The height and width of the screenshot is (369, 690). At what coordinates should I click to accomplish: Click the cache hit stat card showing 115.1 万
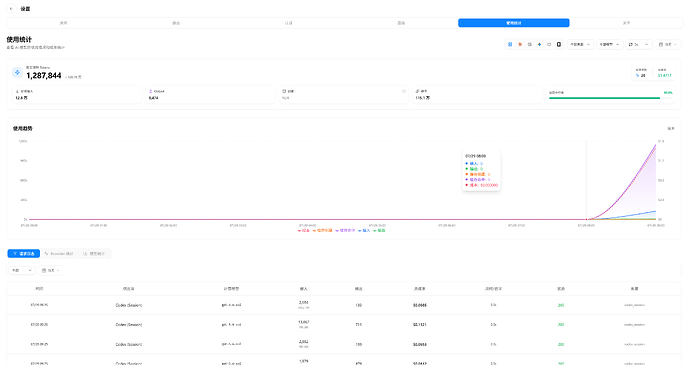coord(477,95)
